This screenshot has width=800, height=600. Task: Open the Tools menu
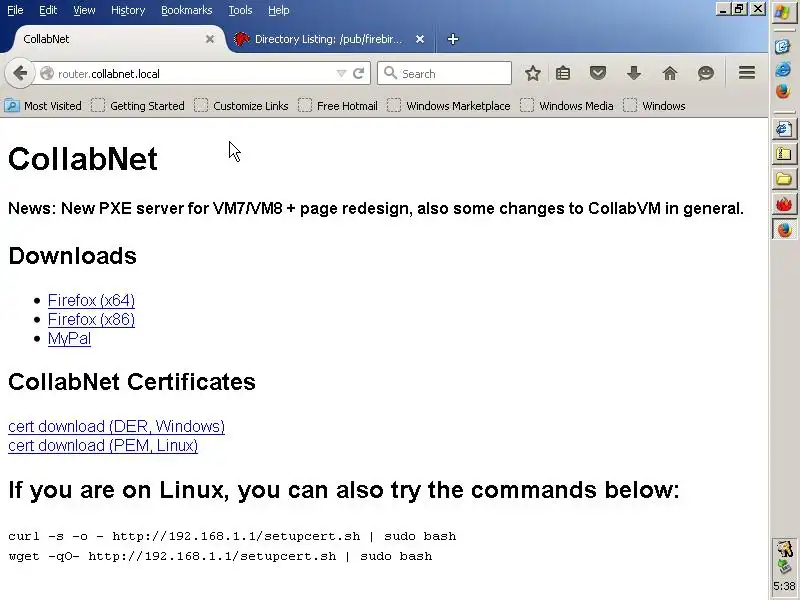240,10
